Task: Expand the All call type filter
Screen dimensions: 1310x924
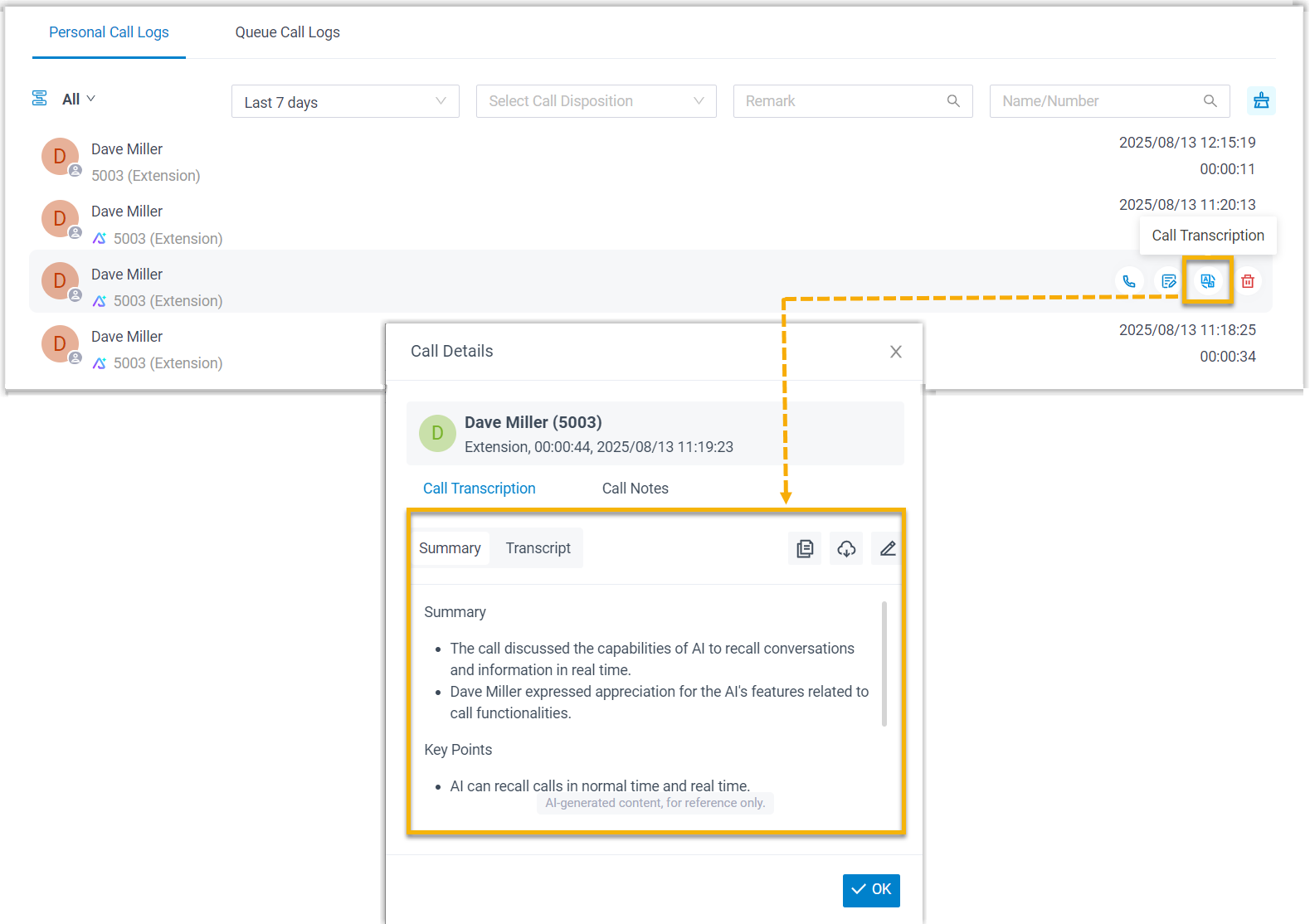Action: [x=79, y=100]
